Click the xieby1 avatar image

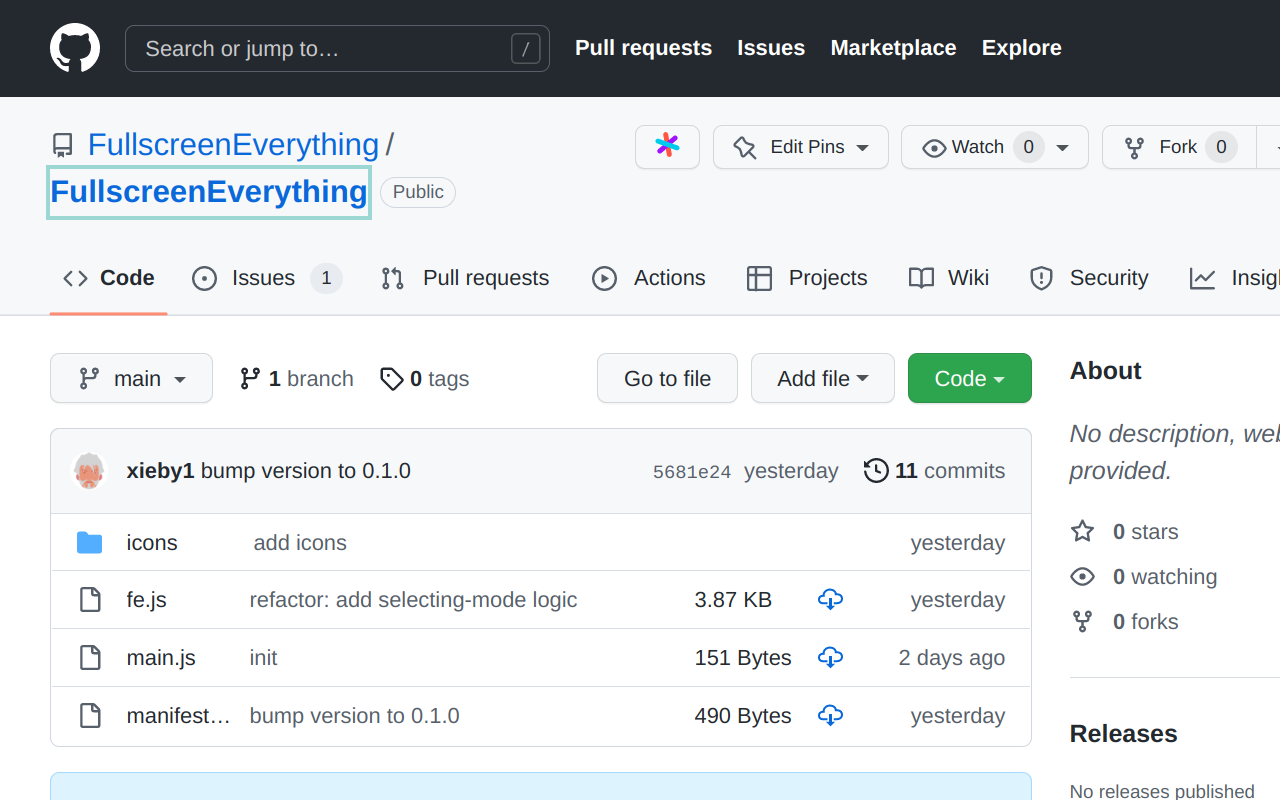[x=90, y=471]
